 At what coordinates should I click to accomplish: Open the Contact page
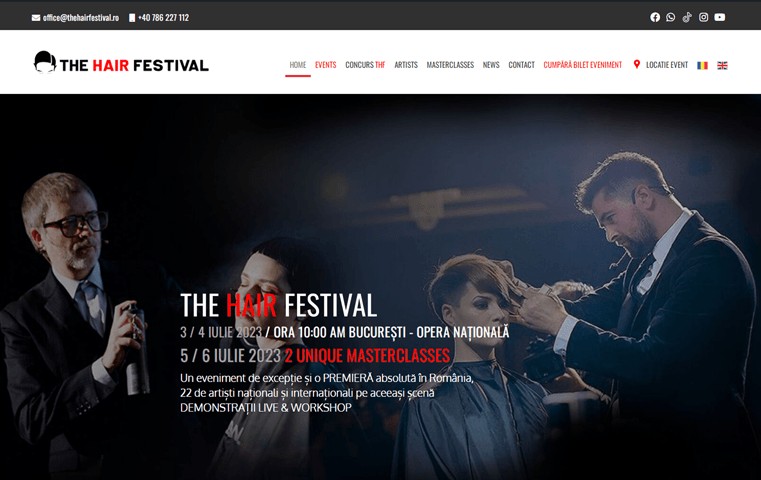521,65
